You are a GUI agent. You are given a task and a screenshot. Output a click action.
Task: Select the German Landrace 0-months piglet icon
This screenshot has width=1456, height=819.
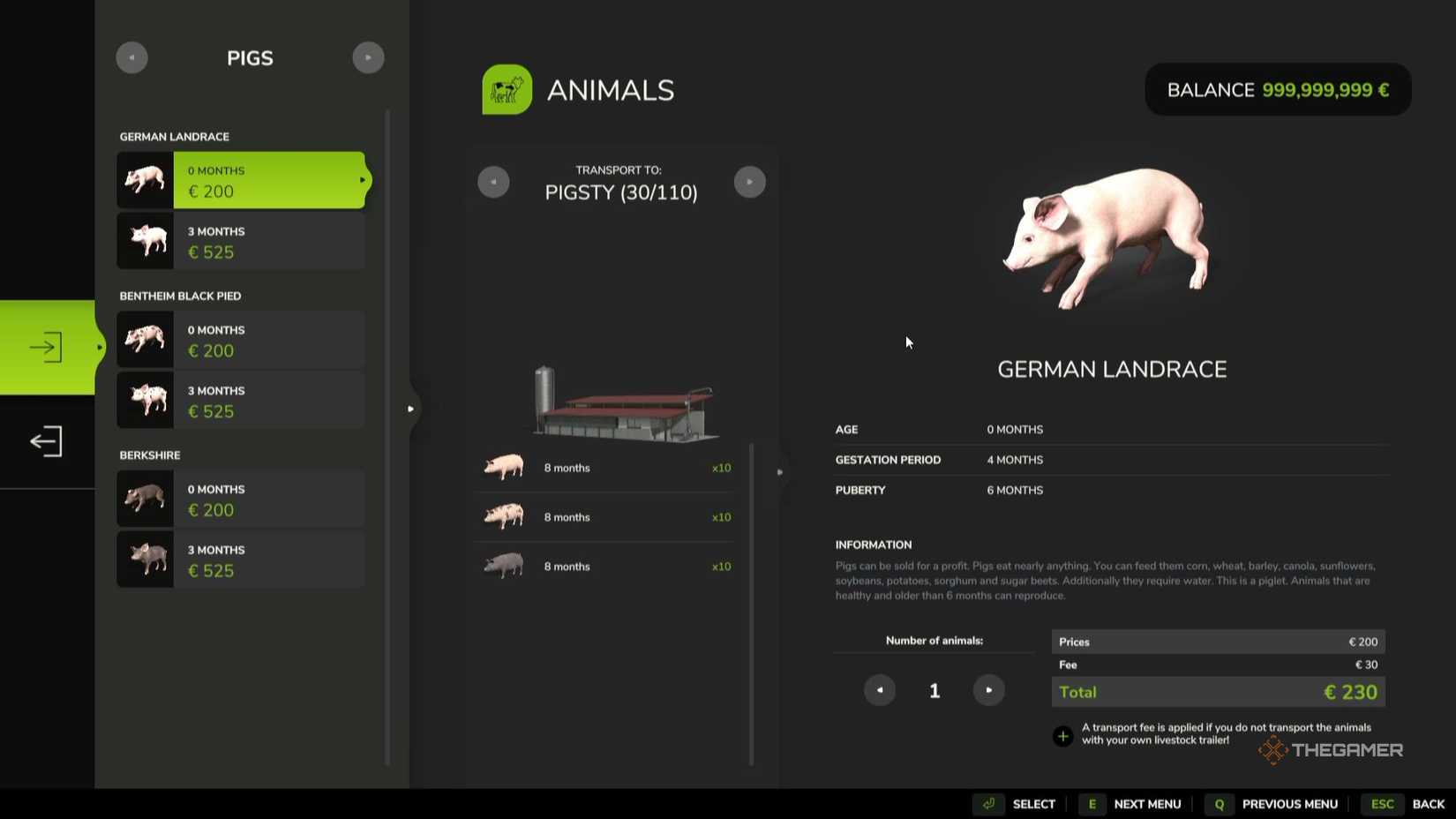[144, 179]
